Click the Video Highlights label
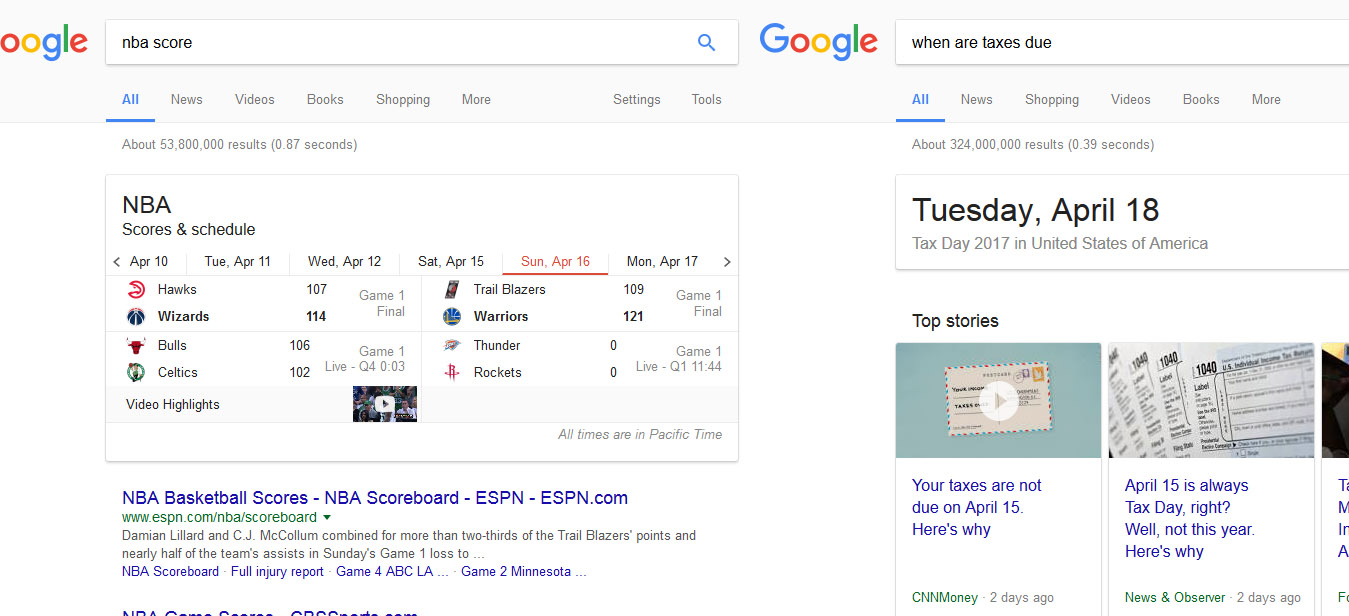This screenshot has height=616, width=1349. pyautogui.click(x=173, y=405)
